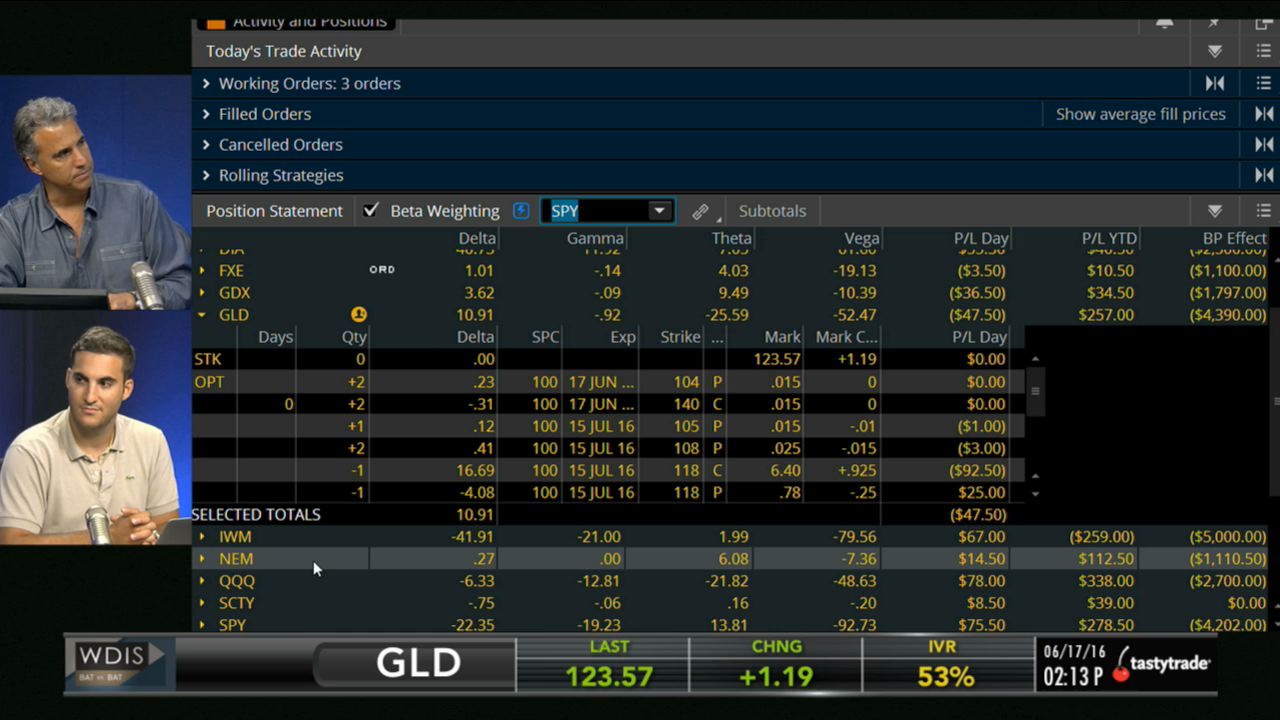Select NEM P/L Day value $14.50
Viewport: 1280px width, 720px height.
click(x=981, y=559)
